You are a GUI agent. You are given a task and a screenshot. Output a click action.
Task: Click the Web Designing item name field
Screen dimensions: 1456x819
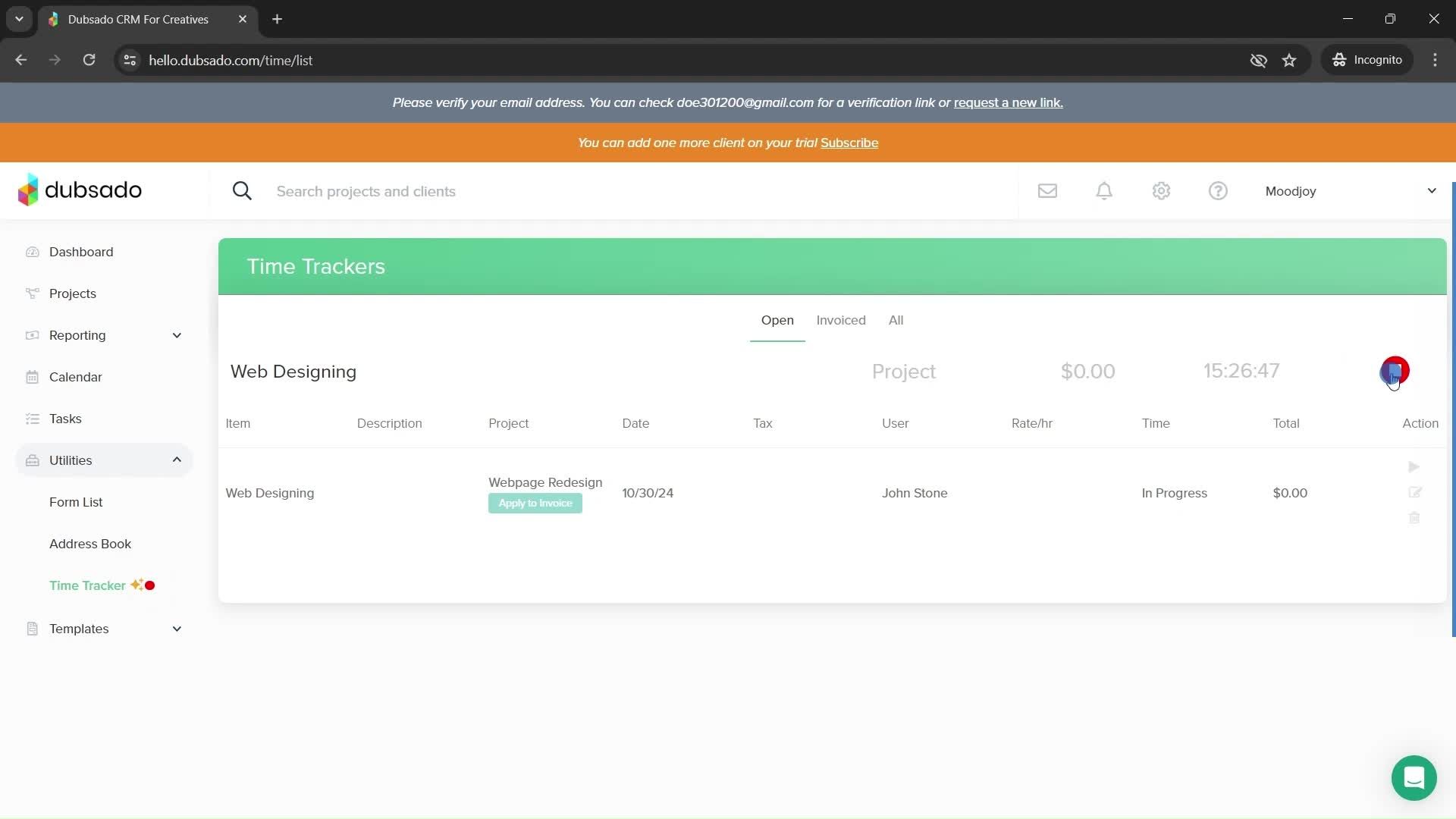pos(293,372)
